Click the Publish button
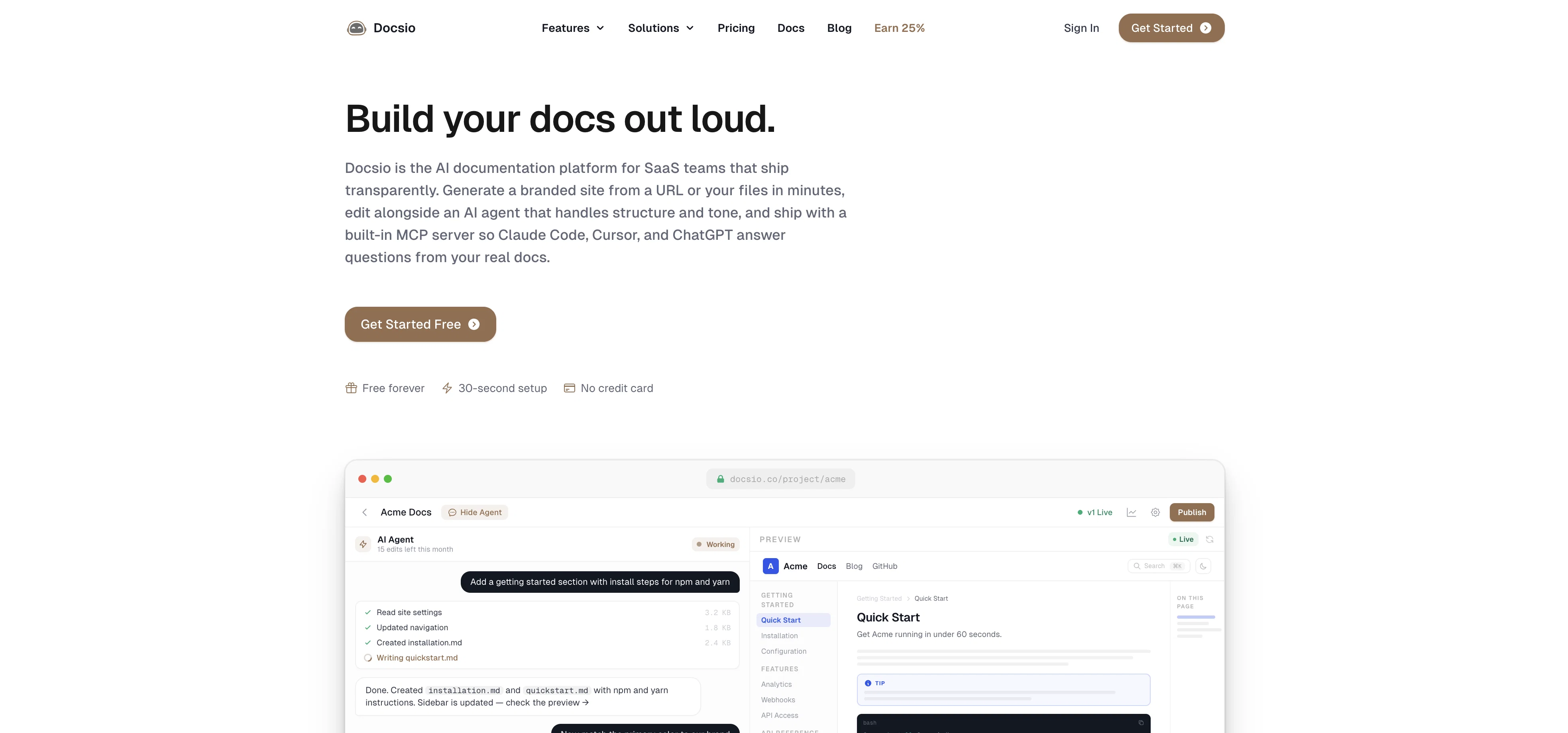The height and width of the screenshot is (733, 1568). 1192,512
